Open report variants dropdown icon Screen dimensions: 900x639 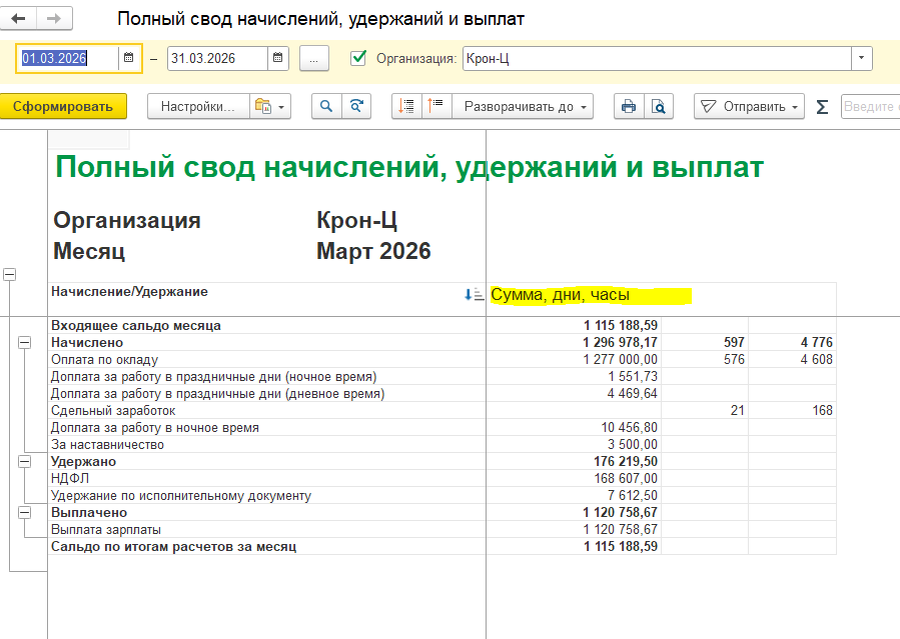point(270,107)
